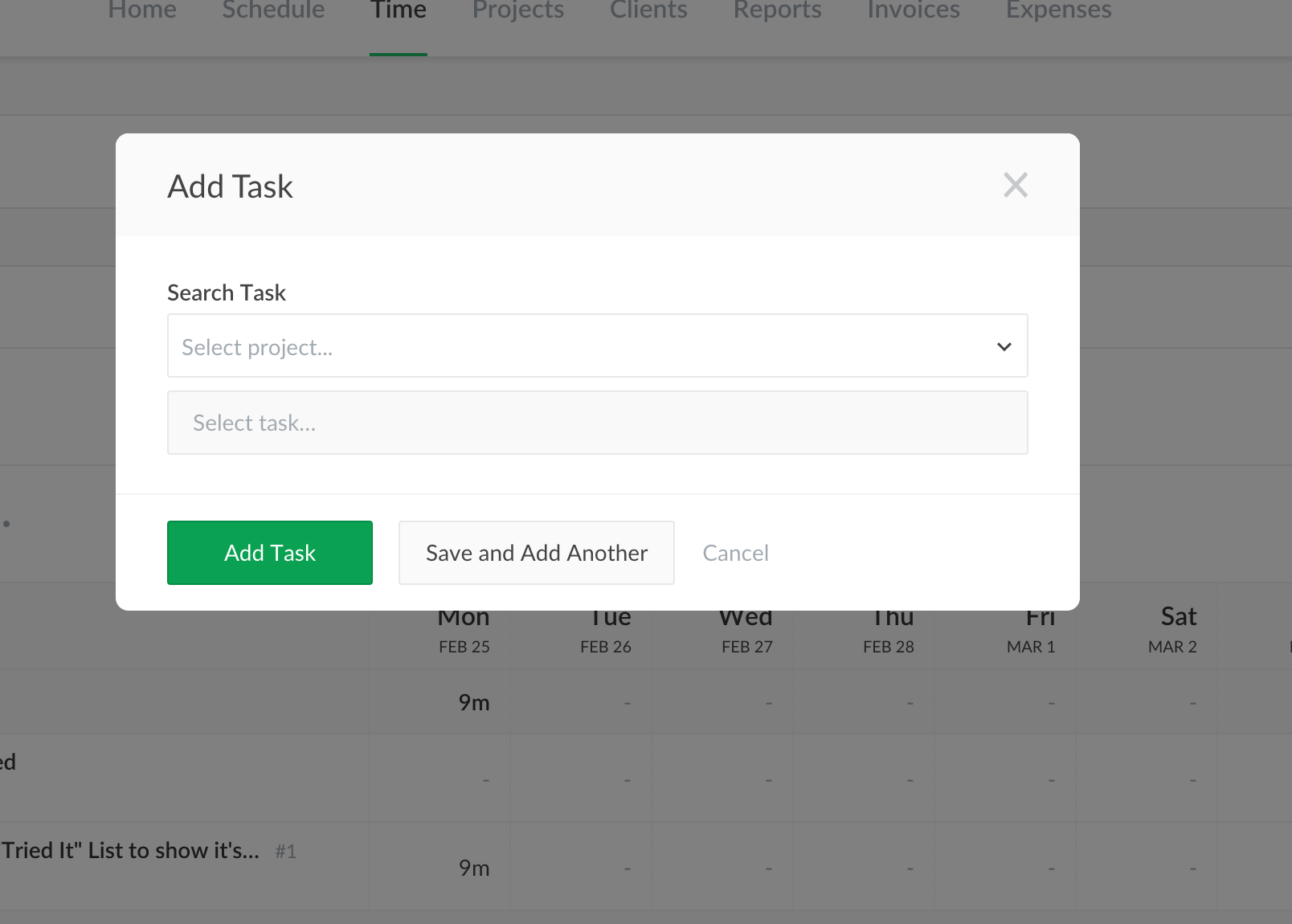
Task: Click the Sat MAR 2 column header
Action: tap(1177, 628)
